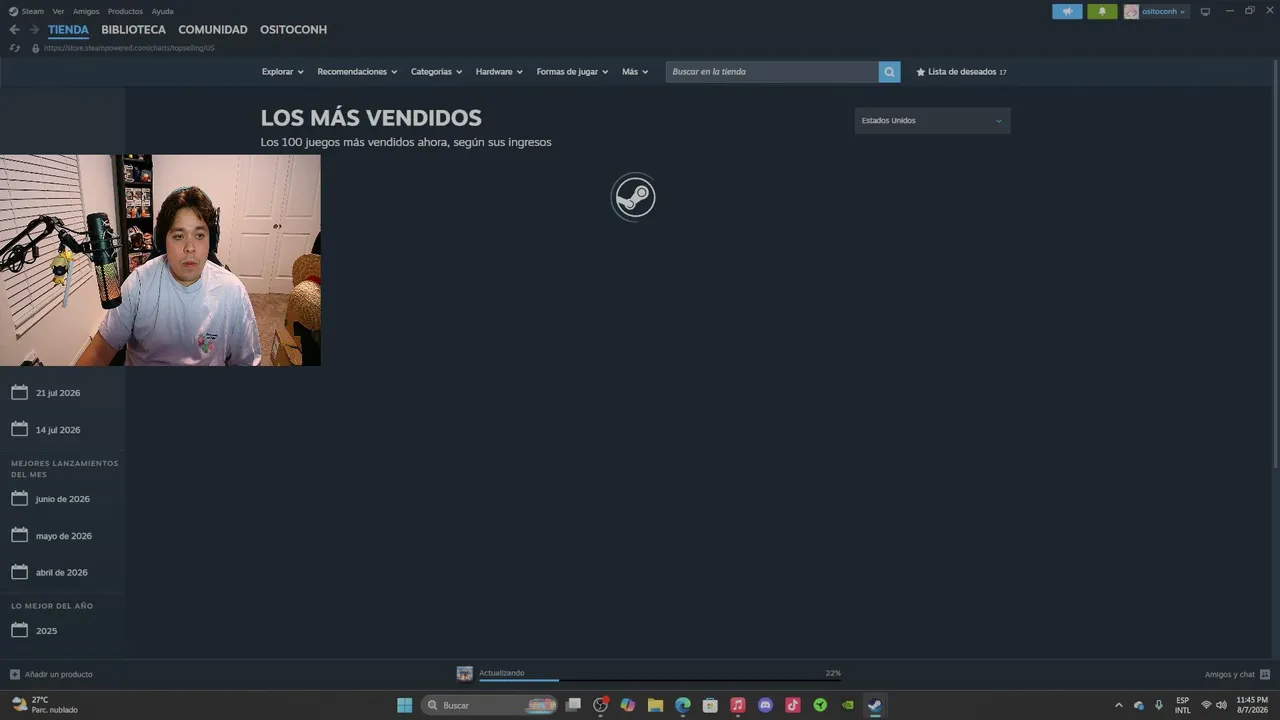Click the store search magnifier button

[x=889, y=72]
